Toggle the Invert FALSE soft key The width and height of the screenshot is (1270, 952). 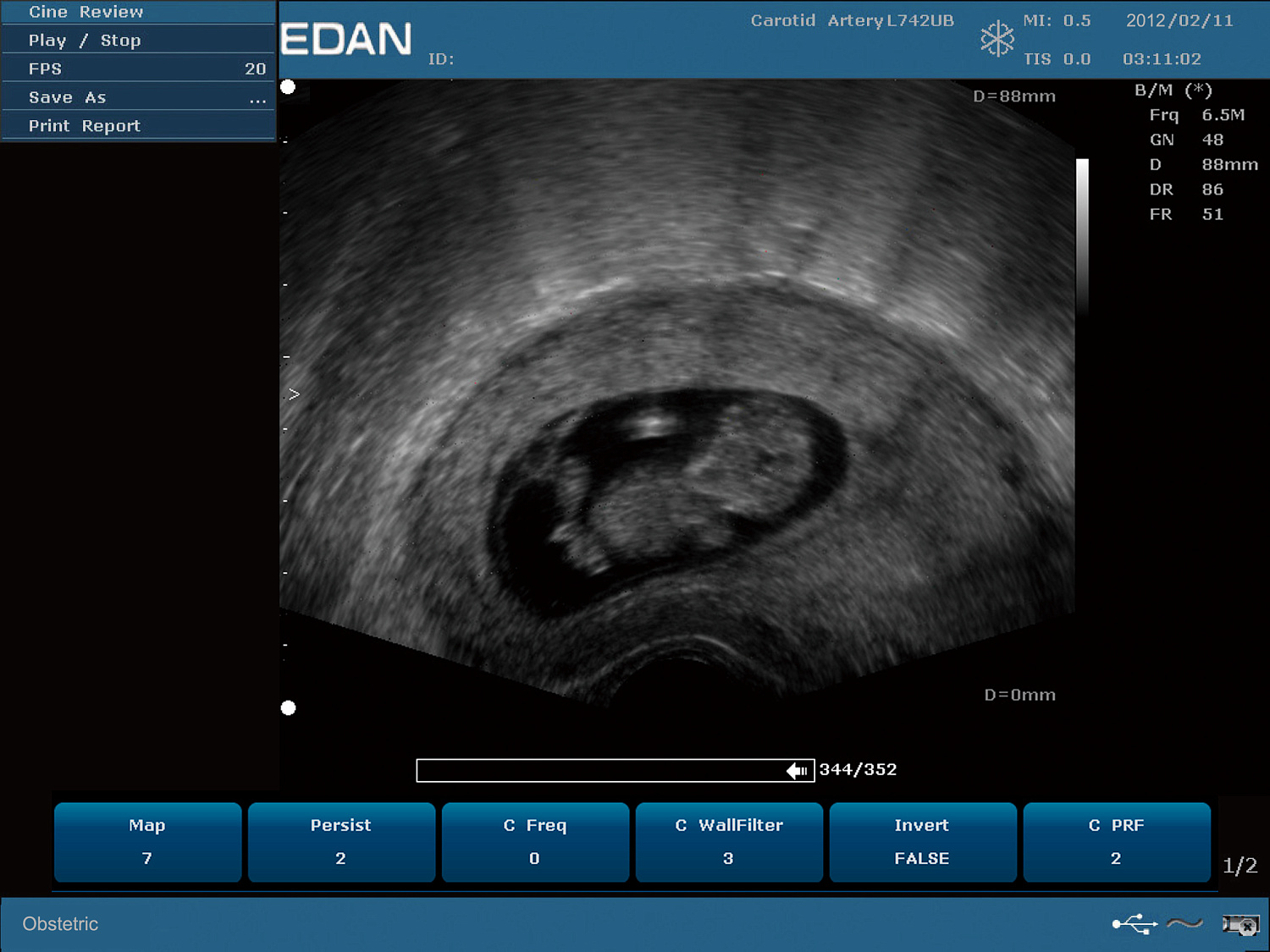tap(922, 842)
